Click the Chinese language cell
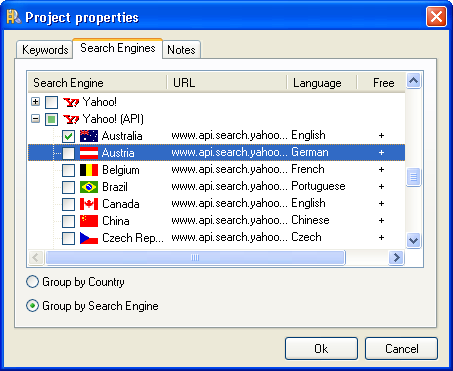Viewport: 453px width, 371px height. coord(310,220)
